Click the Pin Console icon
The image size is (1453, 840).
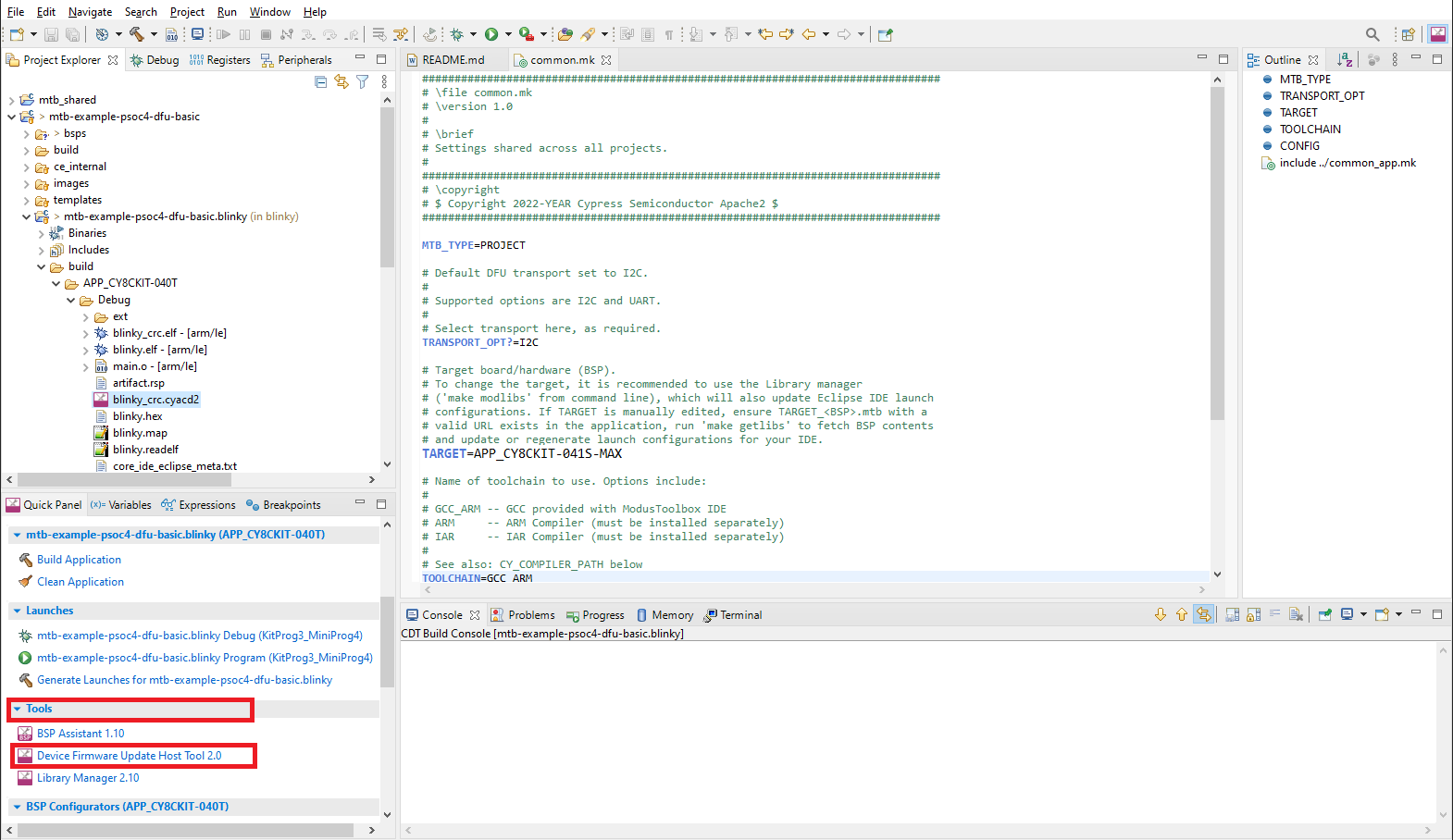pyautogui.click(x=1324, y=614)
